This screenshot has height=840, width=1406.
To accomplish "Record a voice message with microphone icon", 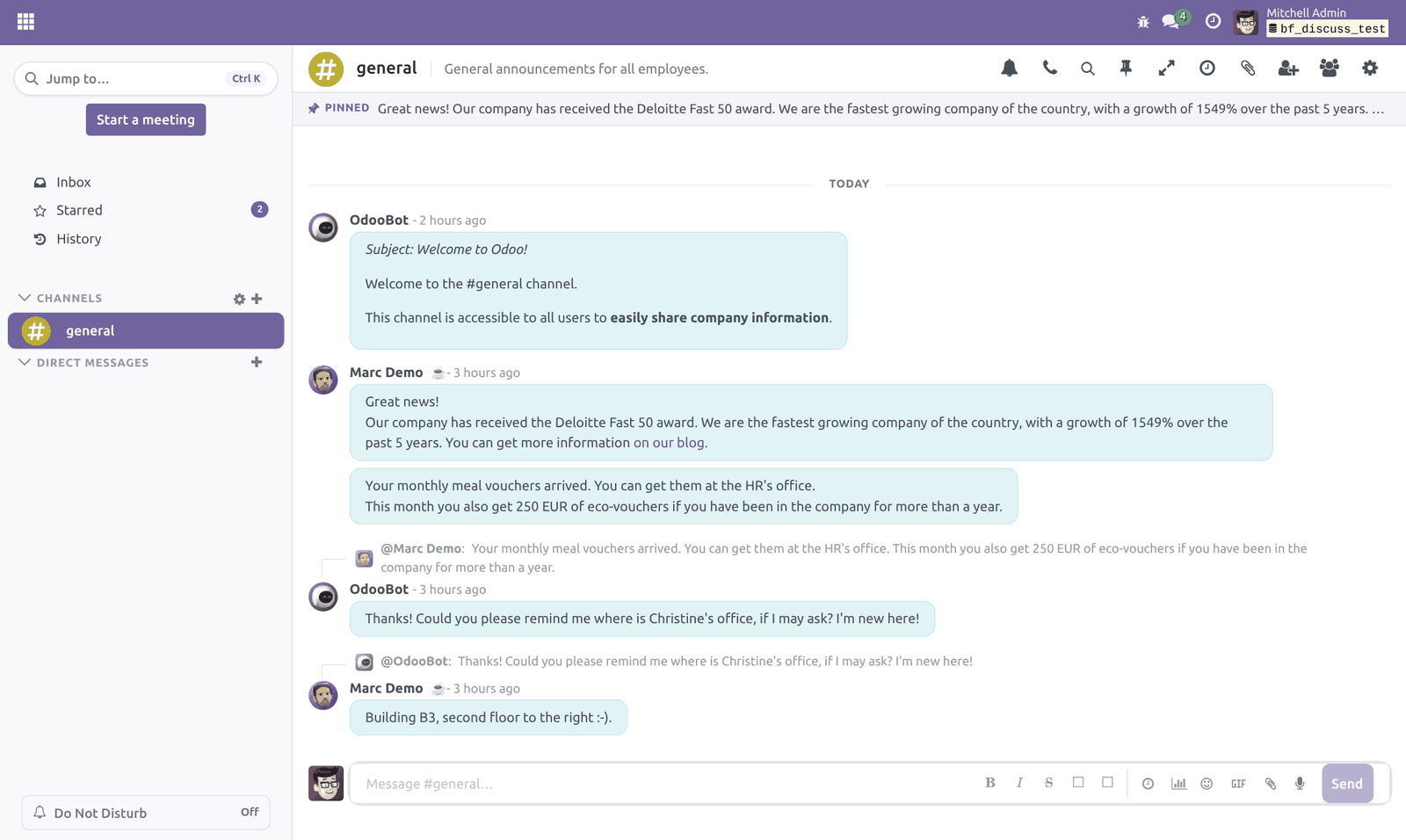I will coord(1300,784).
